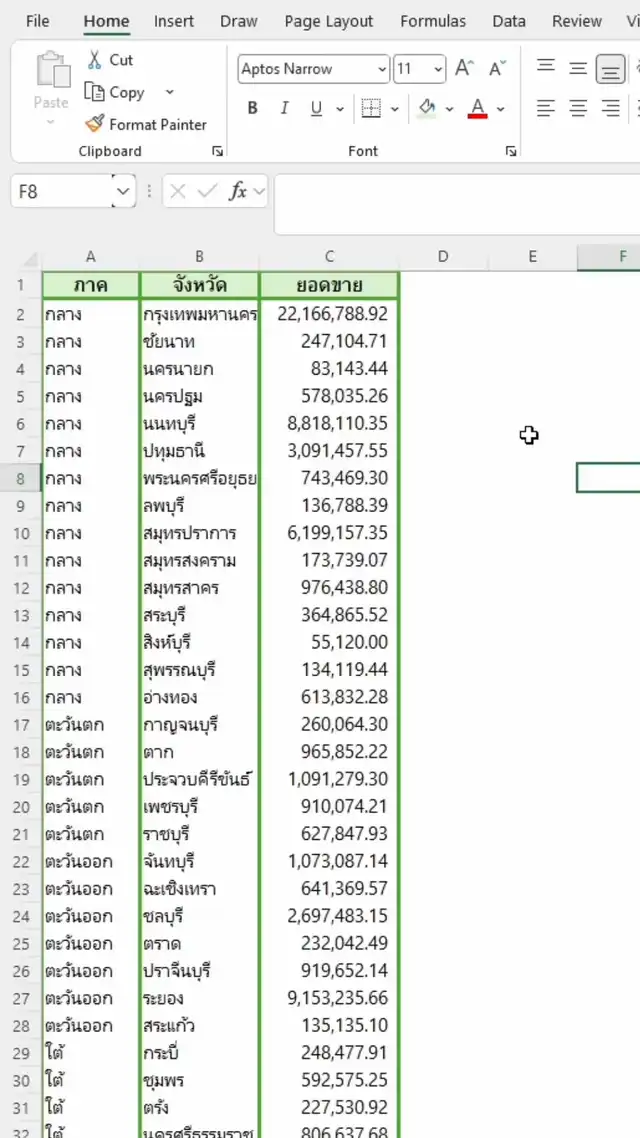Toggle Underline formatting on selection

pyautogui.click(x=316, y=109)
